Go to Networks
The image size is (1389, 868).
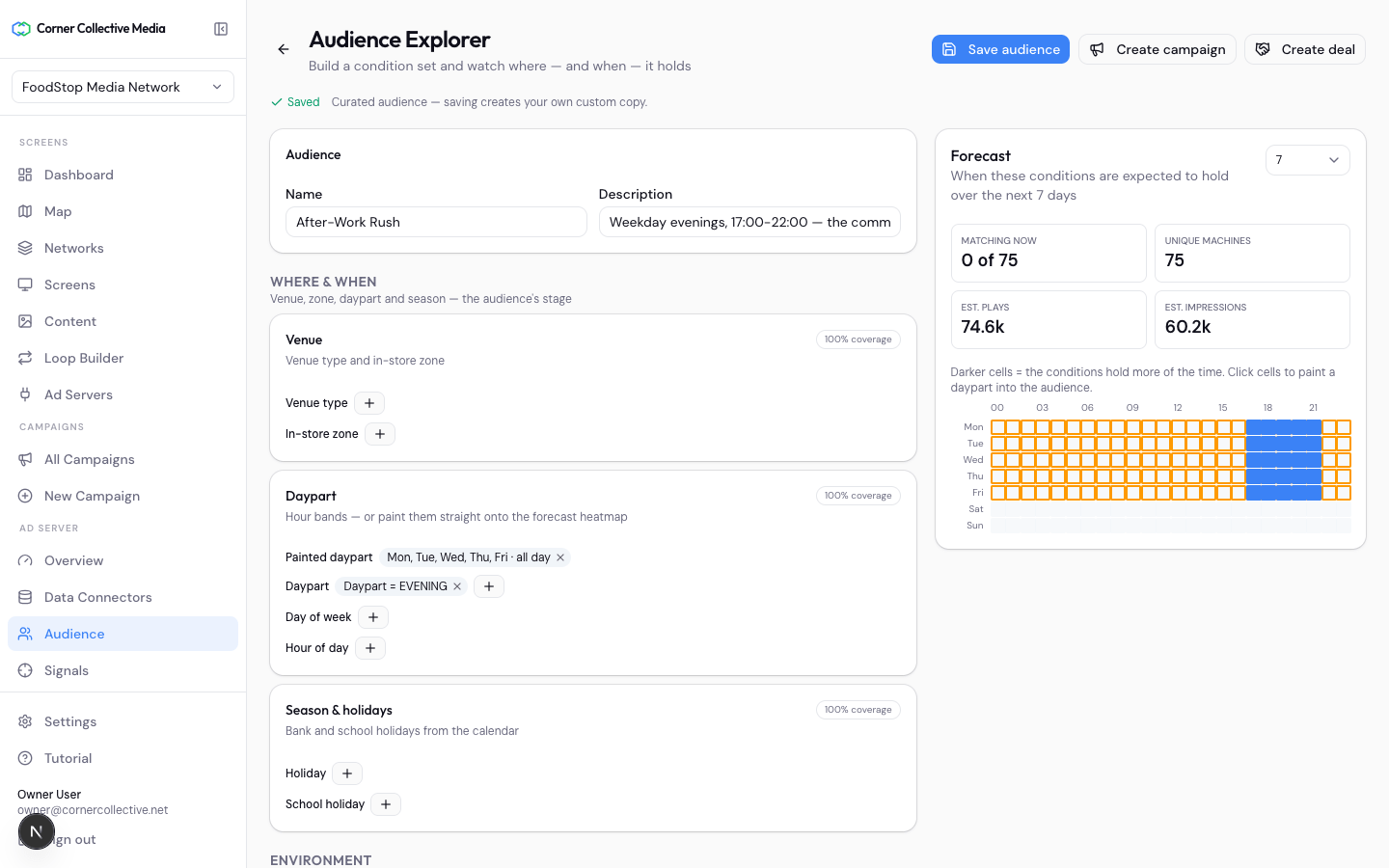coord(123,248)
